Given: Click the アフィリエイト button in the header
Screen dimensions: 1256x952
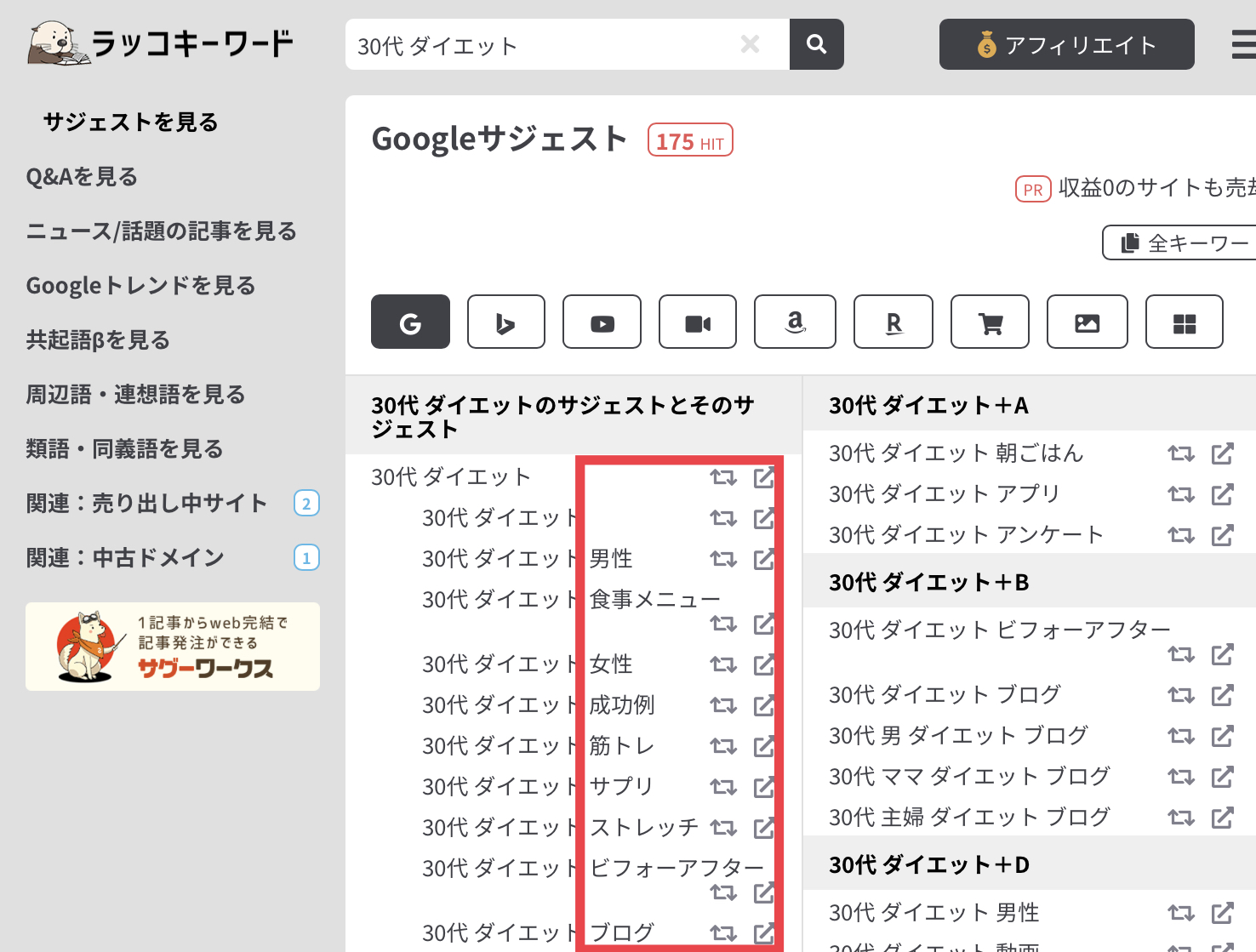Looking at the screenshot, I should pos(1067,44).
